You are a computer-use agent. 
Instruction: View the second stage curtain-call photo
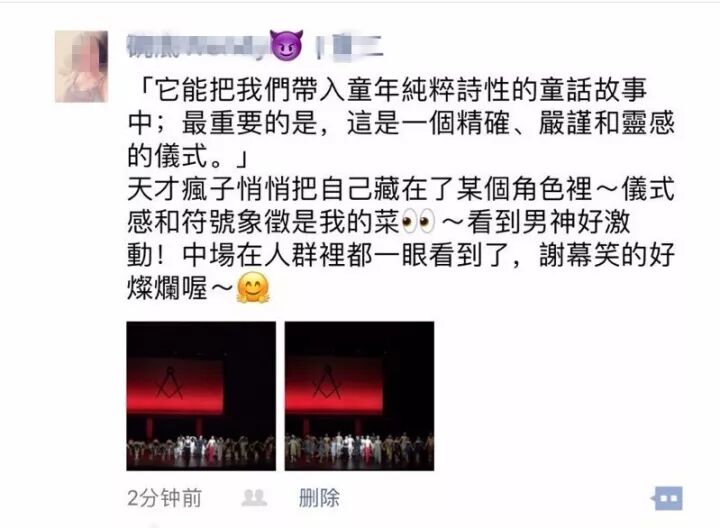[359, 396]
